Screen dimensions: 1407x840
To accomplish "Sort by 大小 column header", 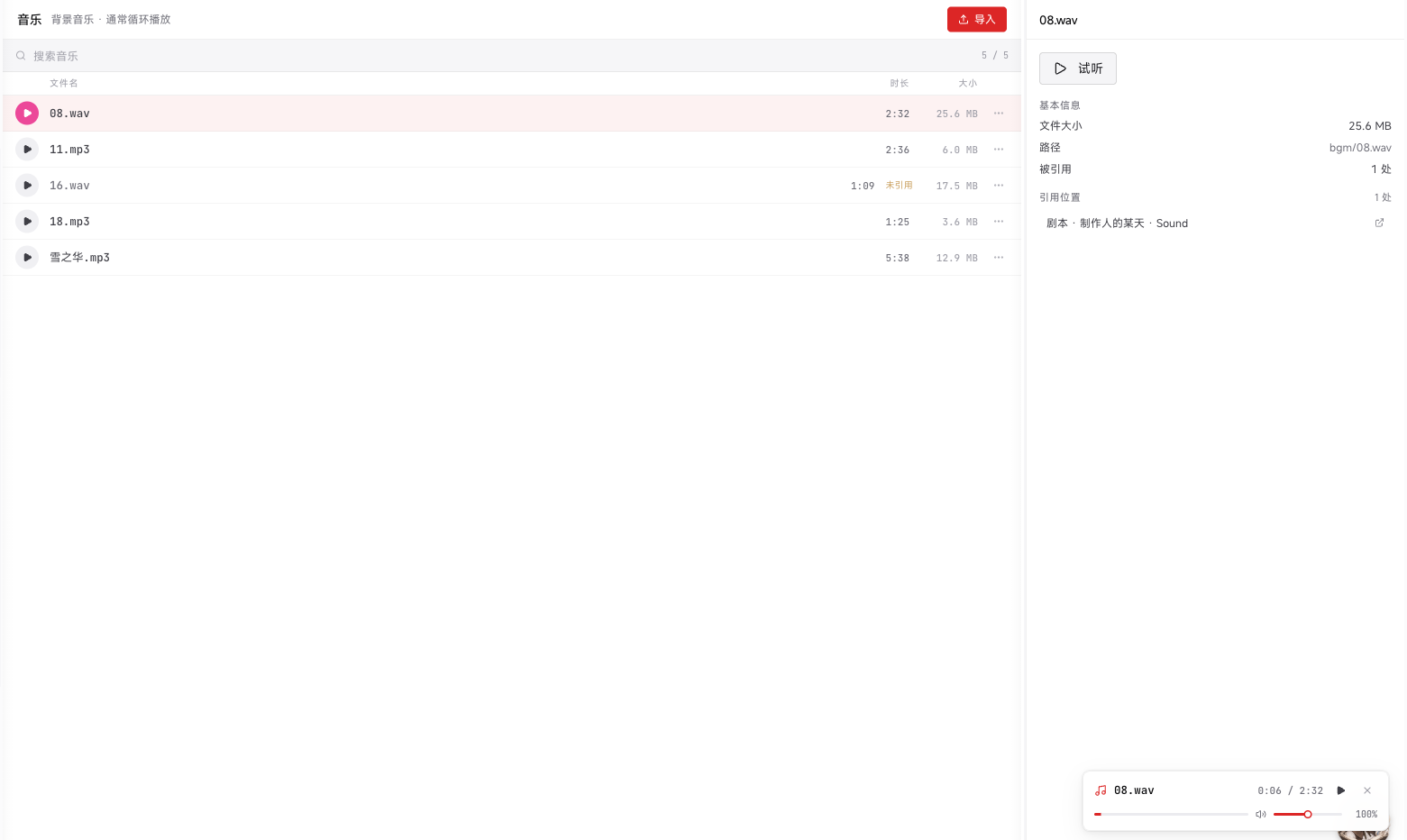I will [x=968, y=83].
